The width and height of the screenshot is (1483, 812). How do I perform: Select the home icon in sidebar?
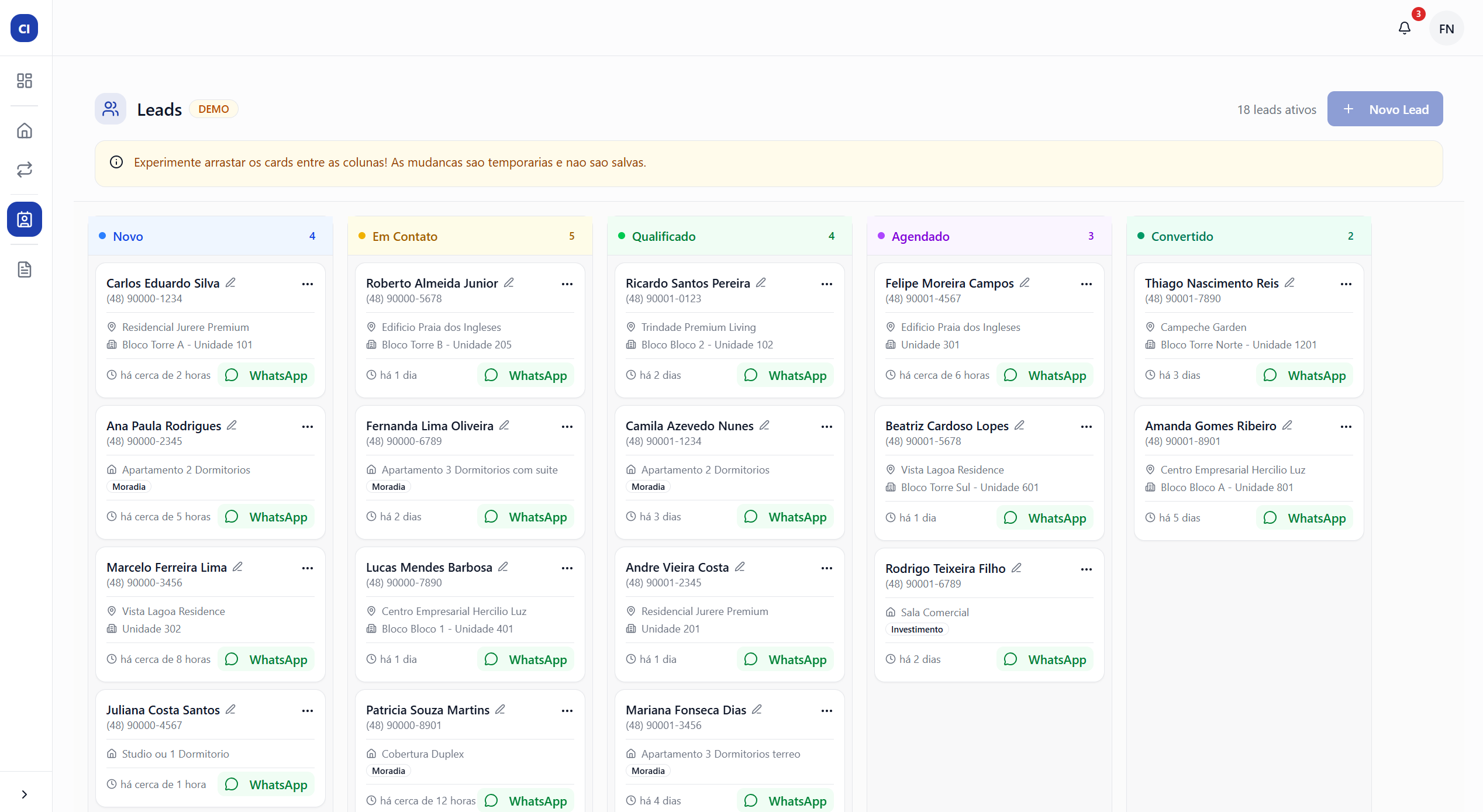tap(24, 130)
